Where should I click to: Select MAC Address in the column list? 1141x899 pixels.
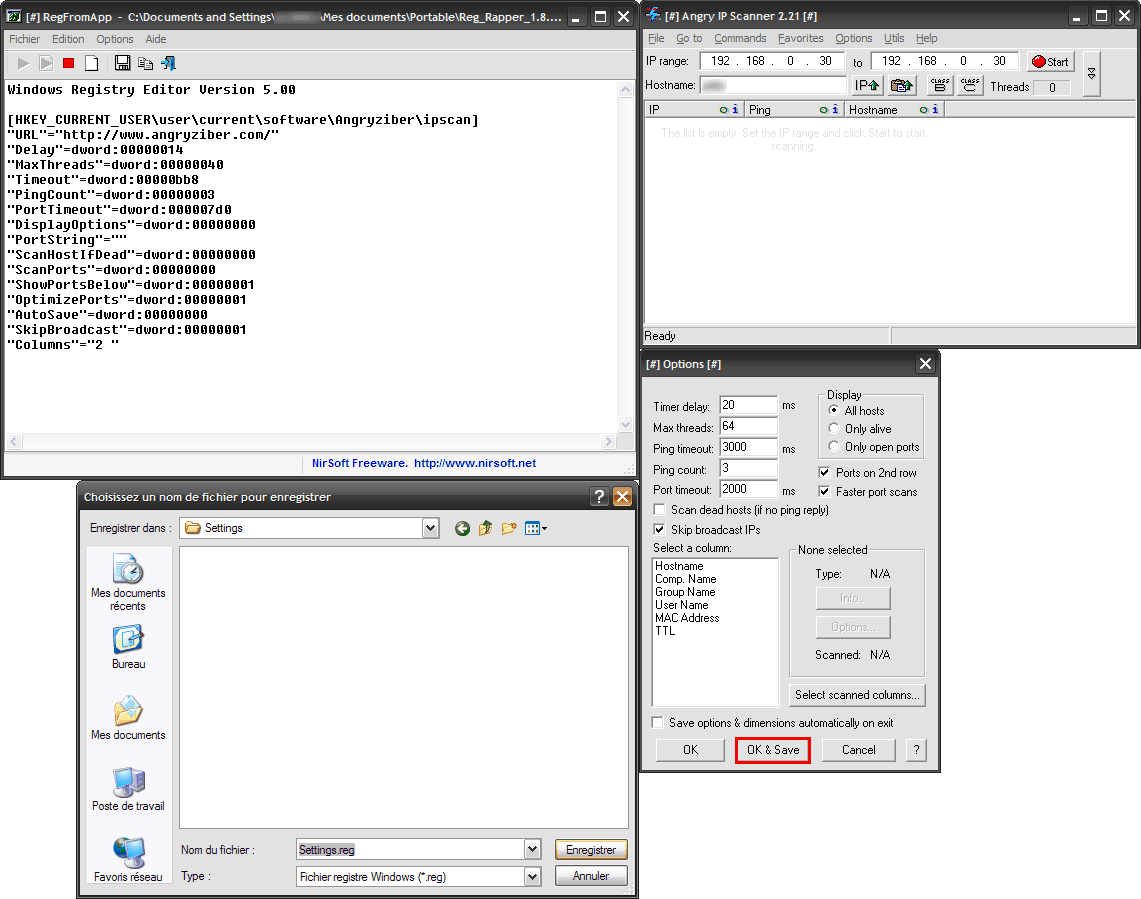pyautogui.click(x=687, y=618)
